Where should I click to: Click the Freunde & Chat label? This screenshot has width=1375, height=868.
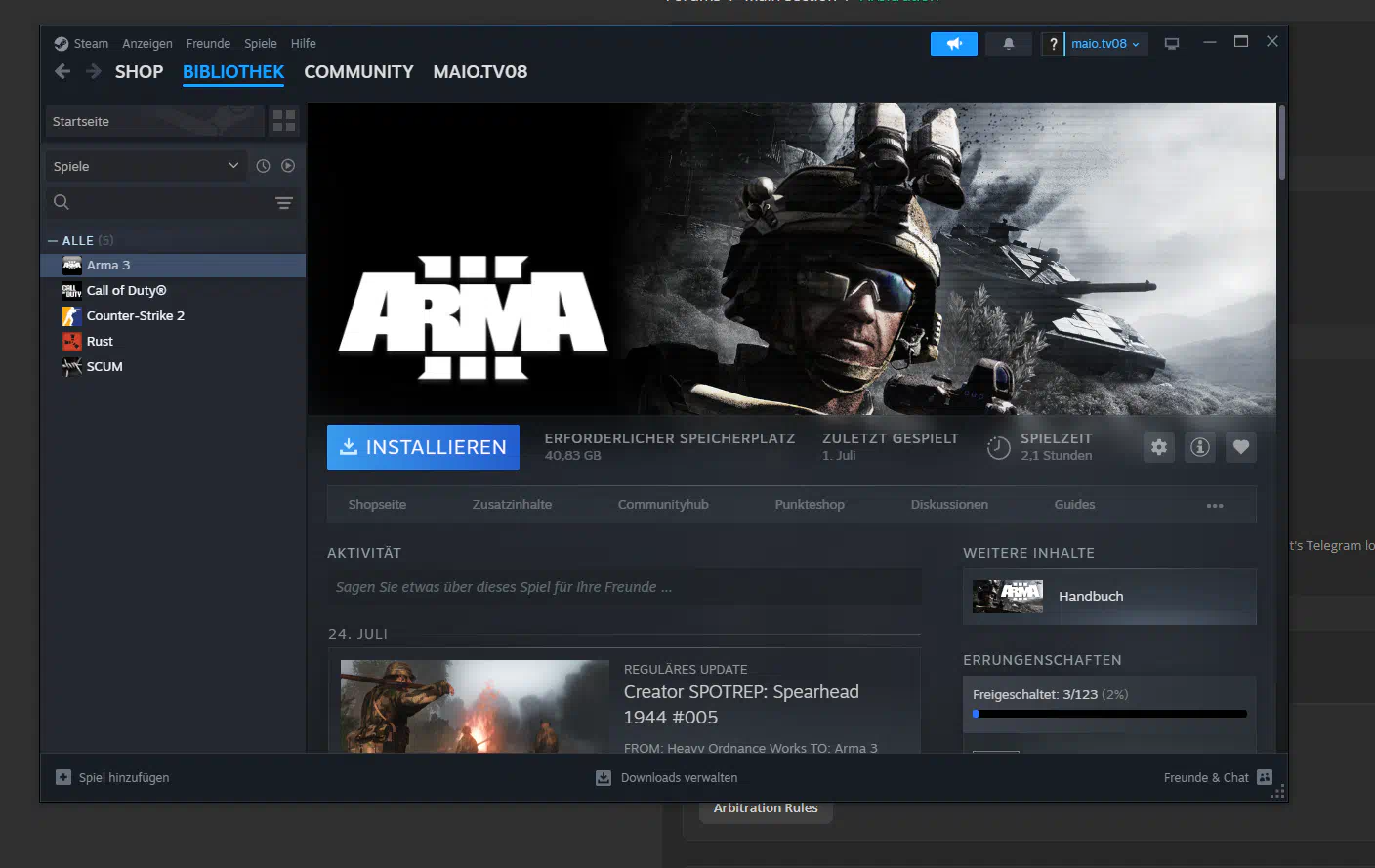1206,778
